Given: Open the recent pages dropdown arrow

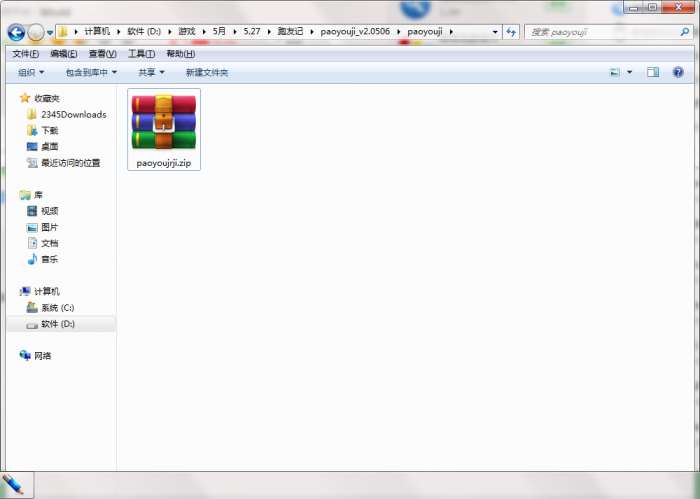Looking at the screenshot, I should pos(50,33).
